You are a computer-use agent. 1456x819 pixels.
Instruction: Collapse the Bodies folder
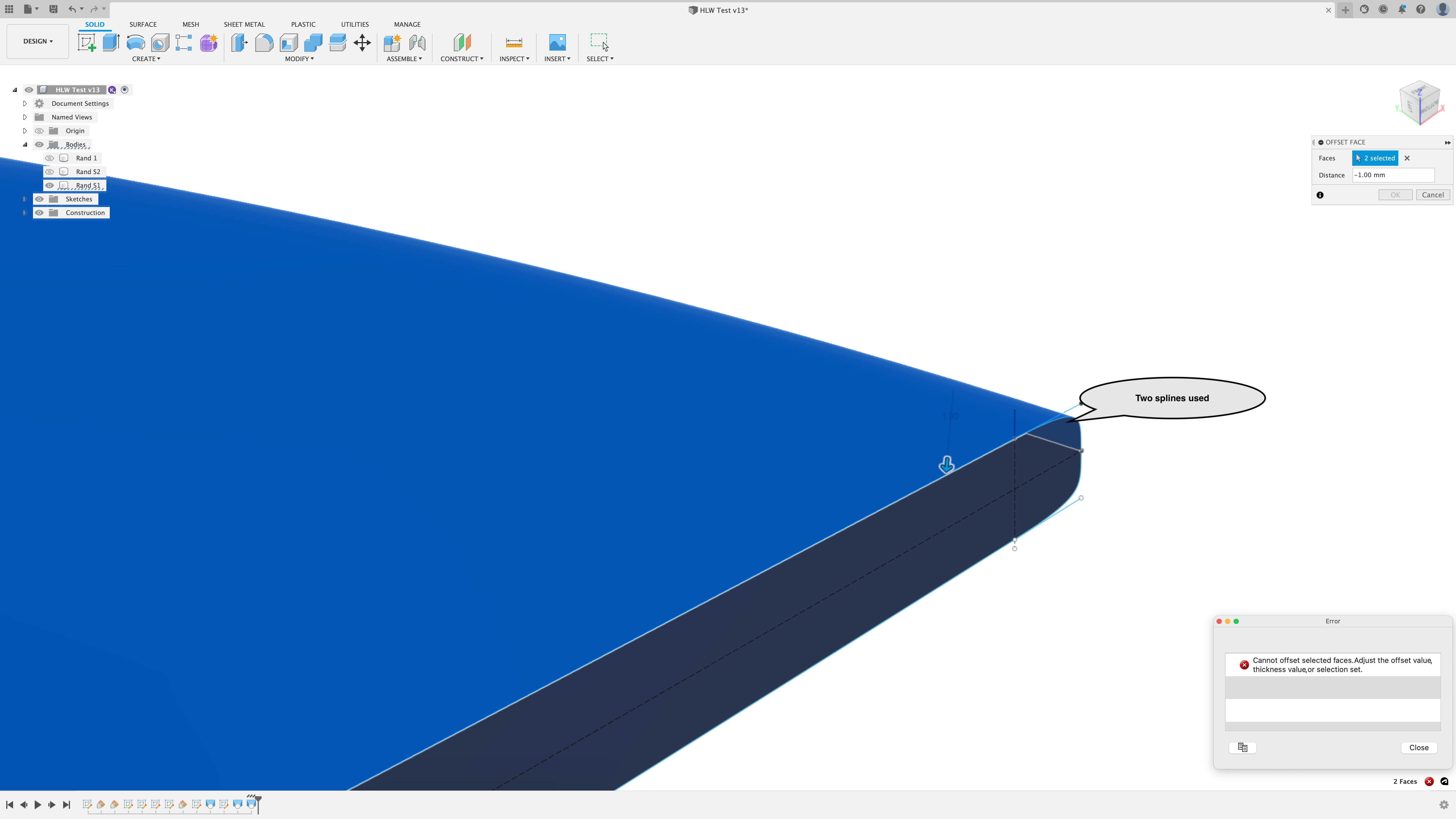coord(25,144)
